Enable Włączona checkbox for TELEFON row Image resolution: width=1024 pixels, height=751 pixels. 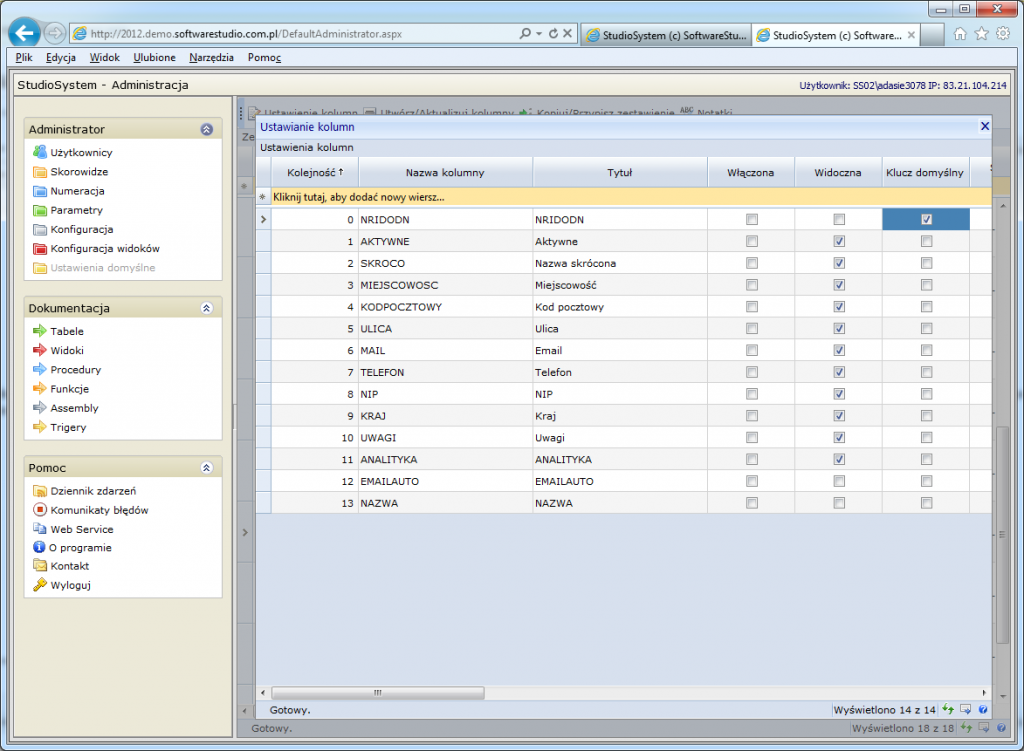coord(752,372)
